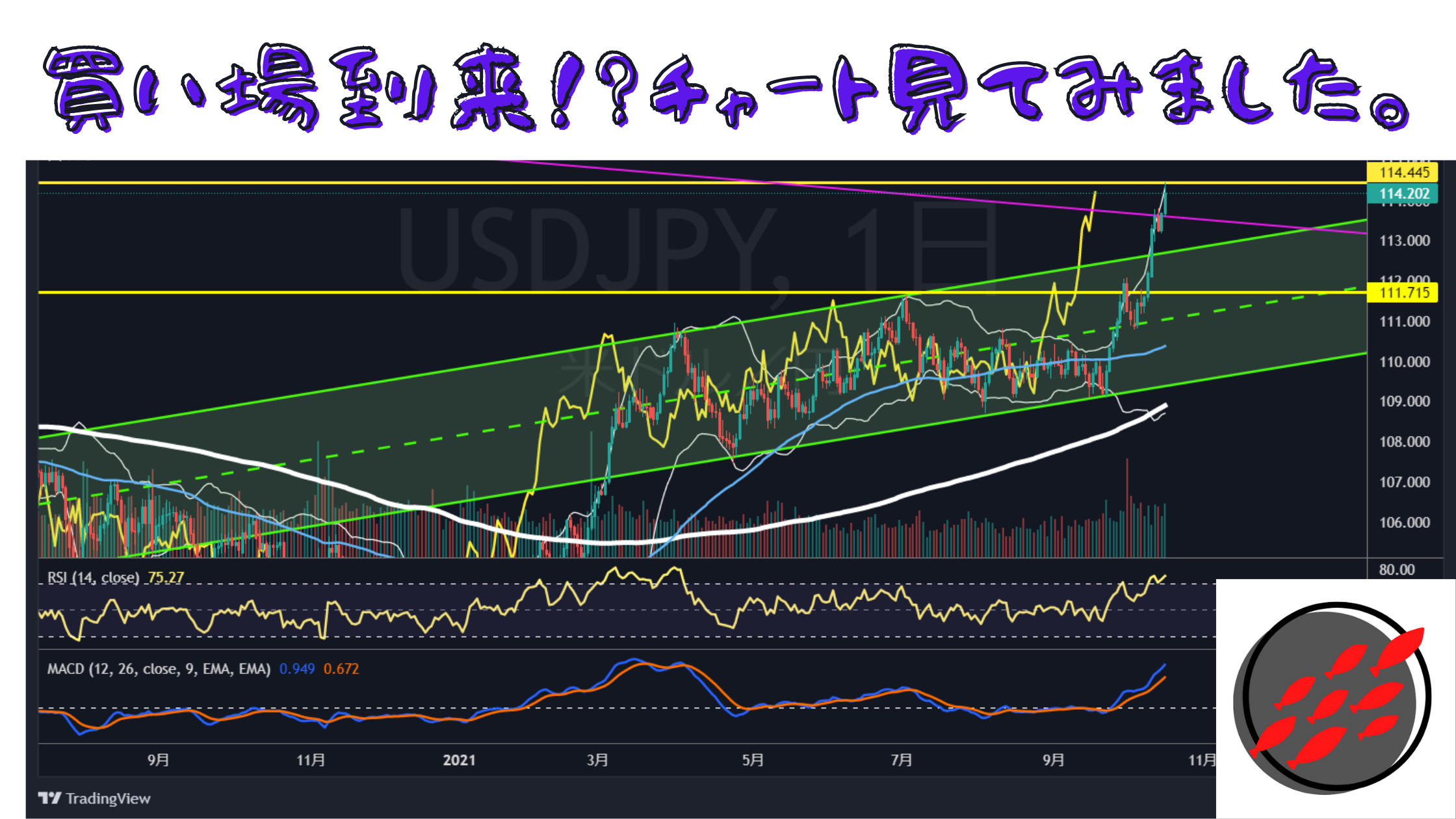Click the 5月 label on time axis
The width and height of the screenshot is (1456, 819).
pos(753,760)
